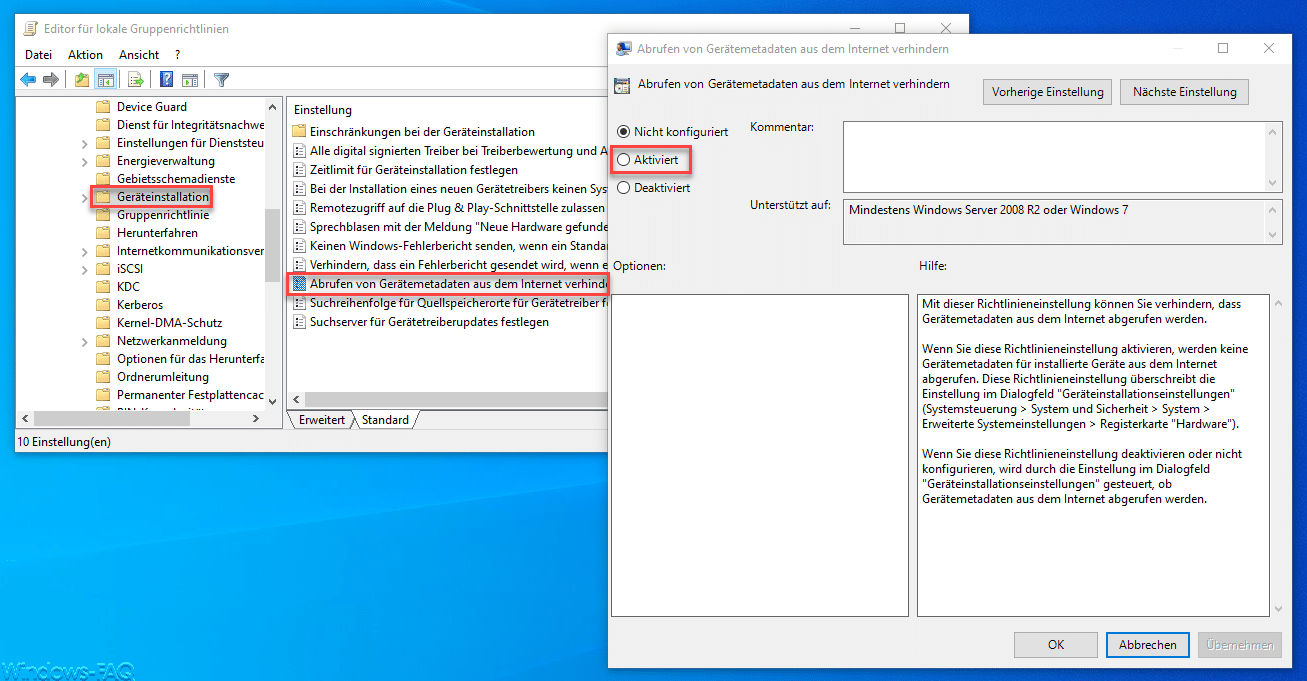Select the Deaktiviert radio button
The width and height of the screenshot is (1307, 681).
click(624, 187)
